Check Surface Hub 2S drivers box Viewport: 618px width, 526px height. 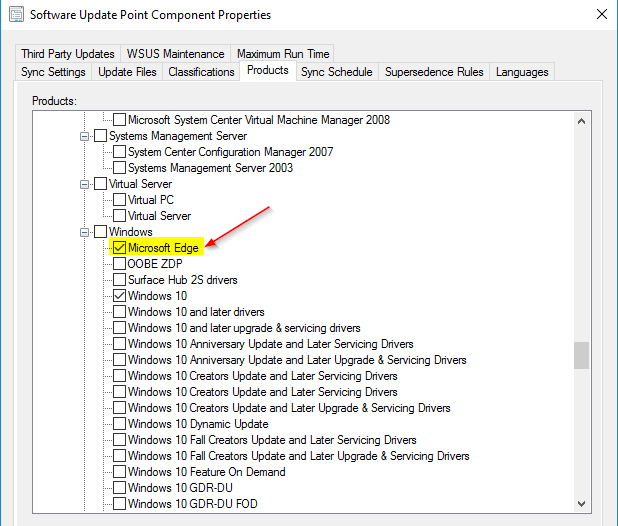tap(119, 280)
